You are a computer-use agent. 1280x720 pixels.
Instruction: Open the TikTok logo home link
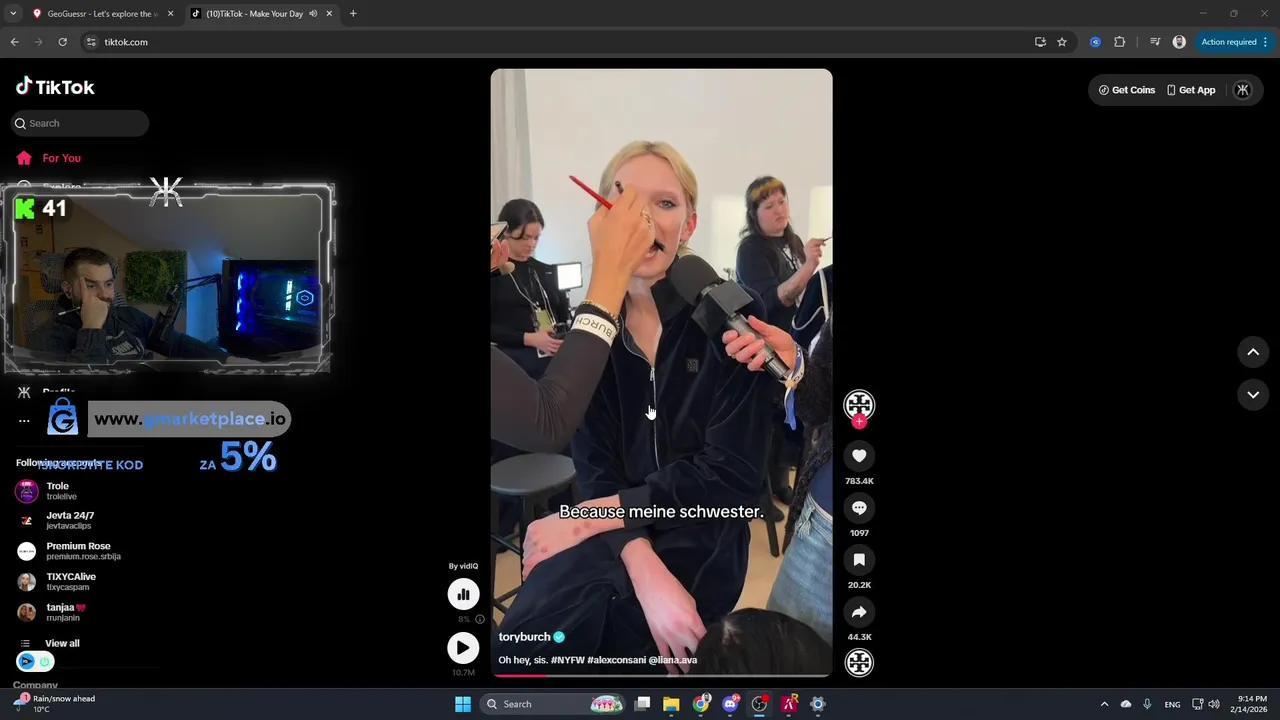[x=55, y=87]
